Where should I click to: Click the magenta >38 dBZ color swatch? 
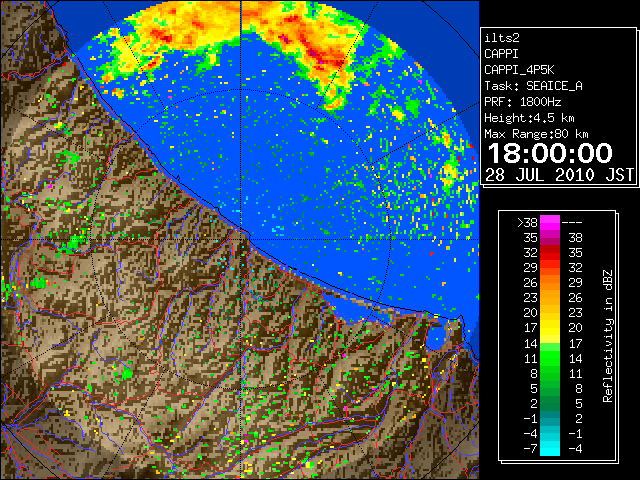coord(550,222)
